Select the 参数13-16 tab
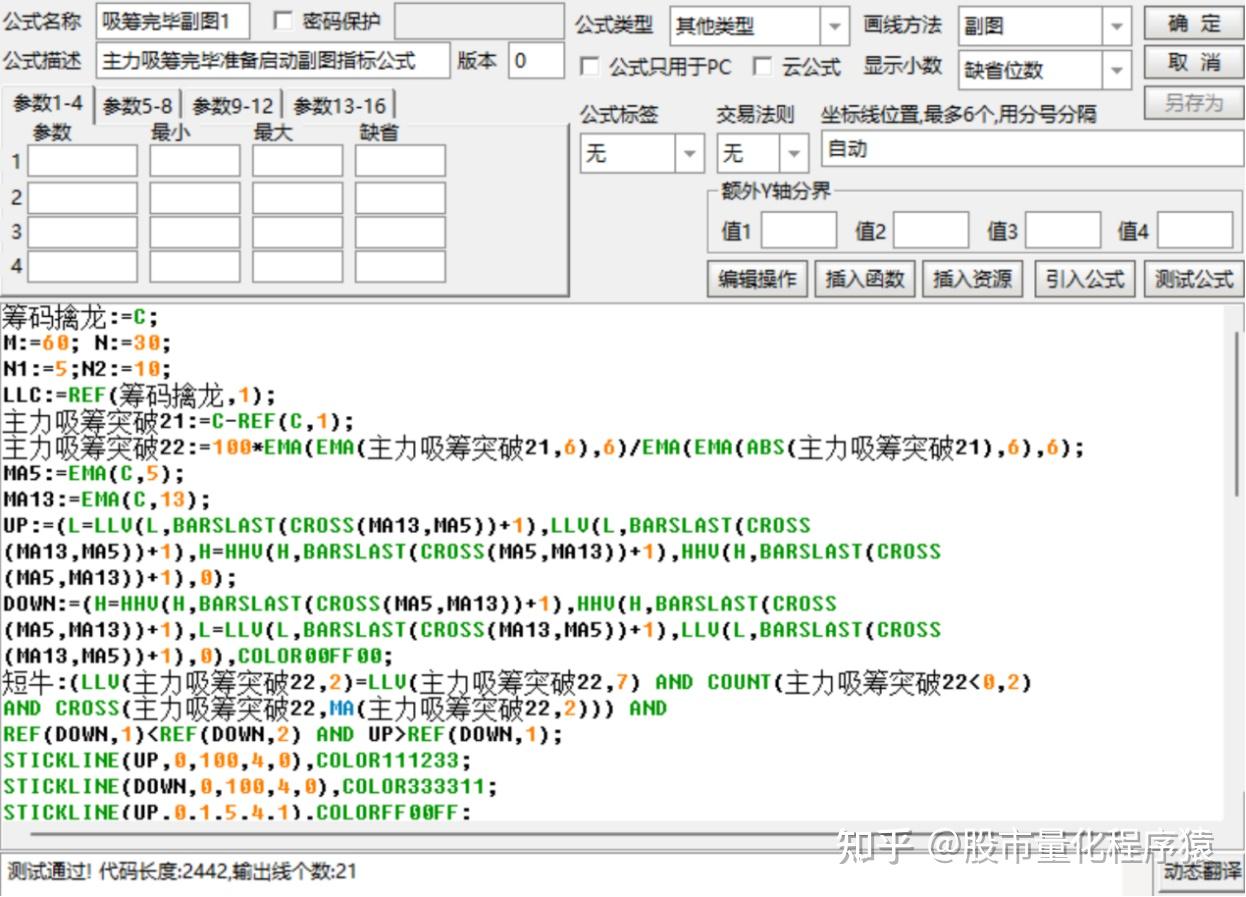Viewport: 1246px width, 897px height. (340, 106)
